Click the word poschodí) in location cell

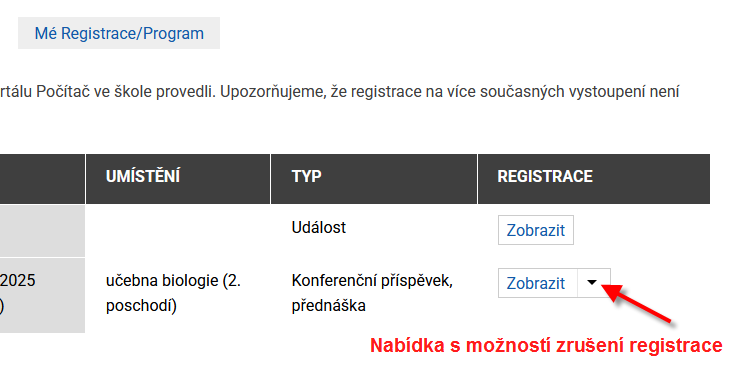click(141, 306)
